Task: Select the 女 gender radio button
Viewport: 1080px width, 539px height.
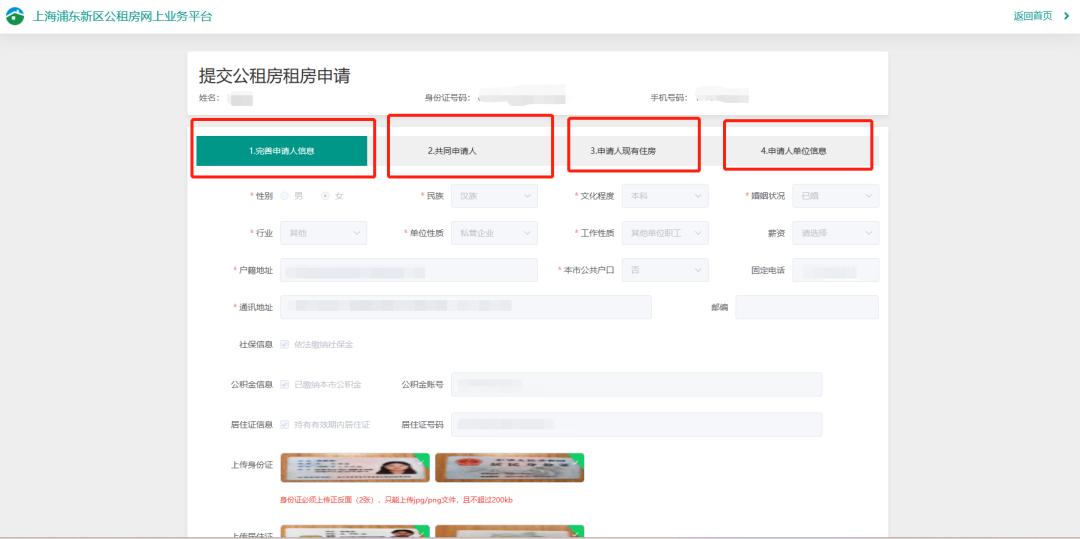Action: click(325, 195)
